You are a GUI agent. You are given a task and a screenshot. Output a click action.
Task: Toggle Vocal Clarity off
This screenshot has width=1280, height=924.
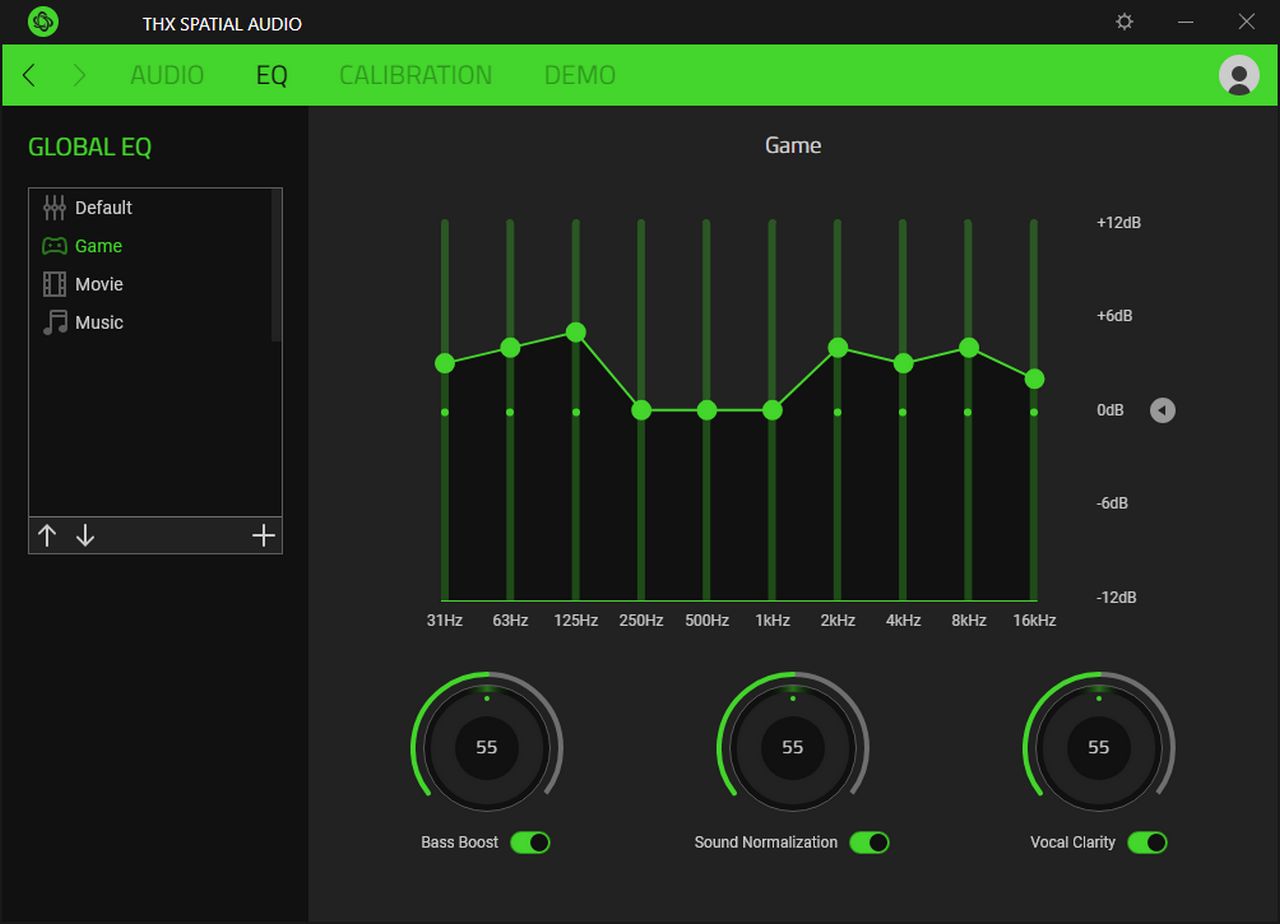point(1147,842)
